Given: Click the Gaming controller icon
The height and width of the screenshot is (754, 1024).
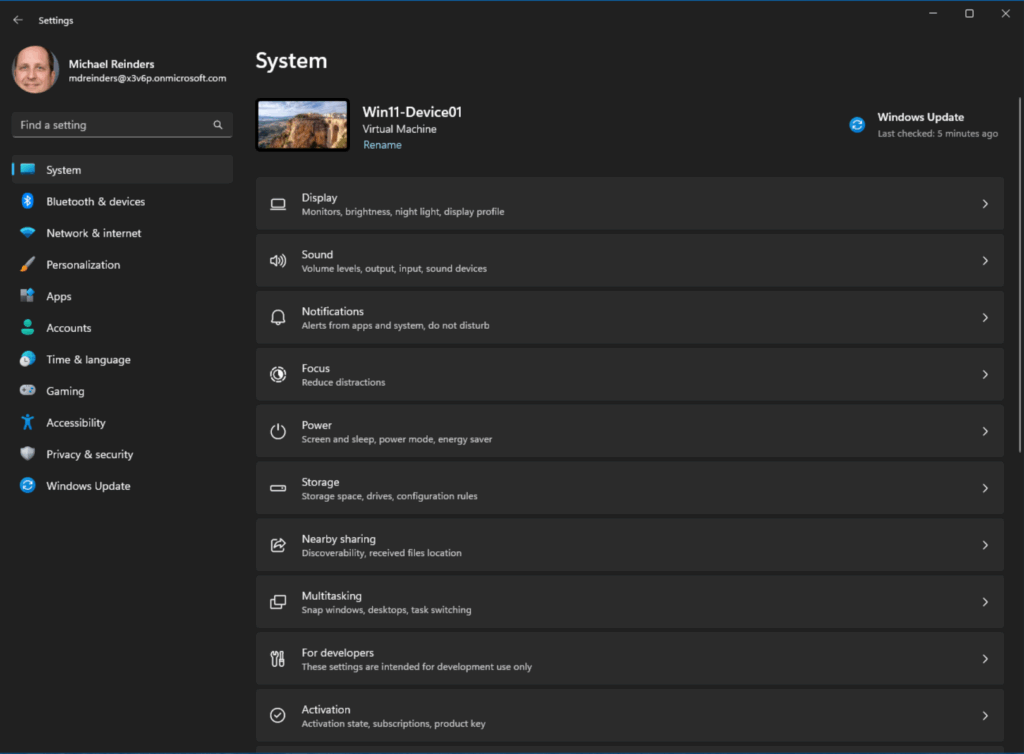Looking at the screenshot, I should [27, 390].
